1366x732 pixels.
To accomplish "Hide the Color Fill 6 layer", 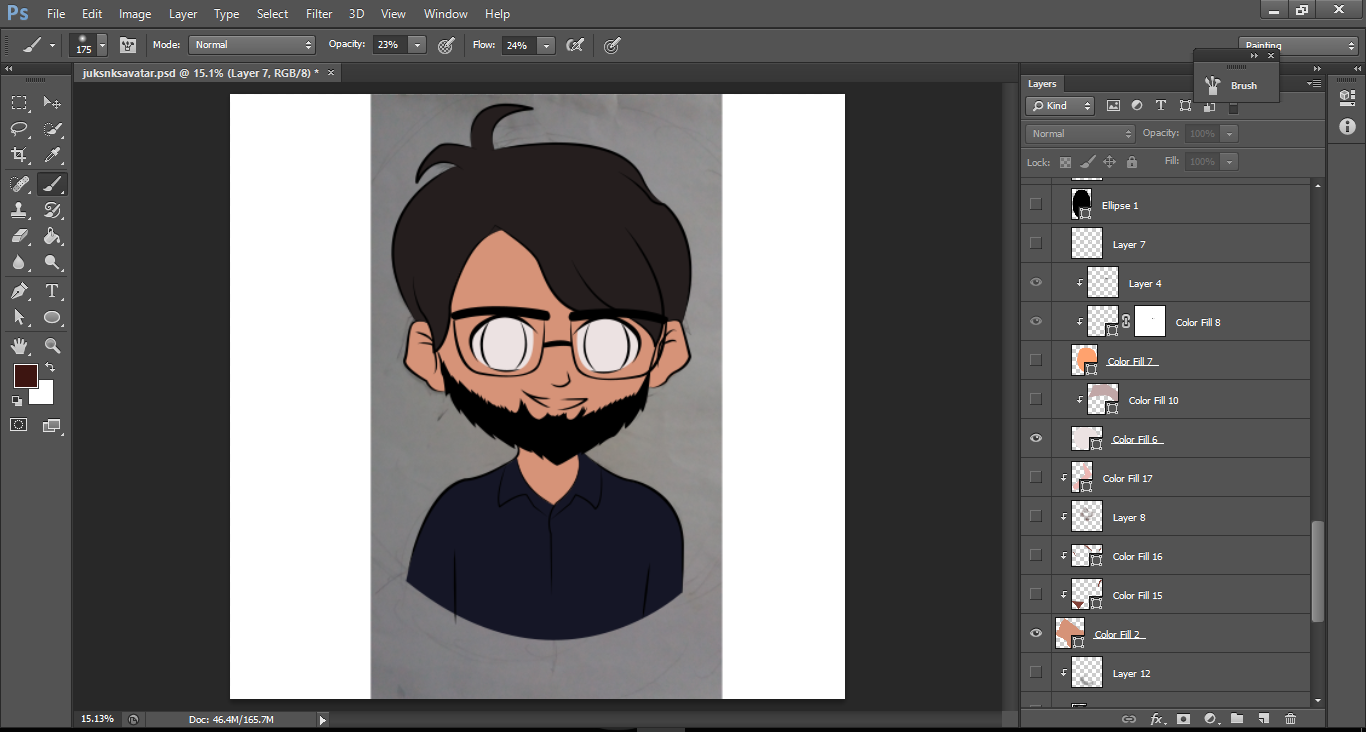I will [1036, 438].
